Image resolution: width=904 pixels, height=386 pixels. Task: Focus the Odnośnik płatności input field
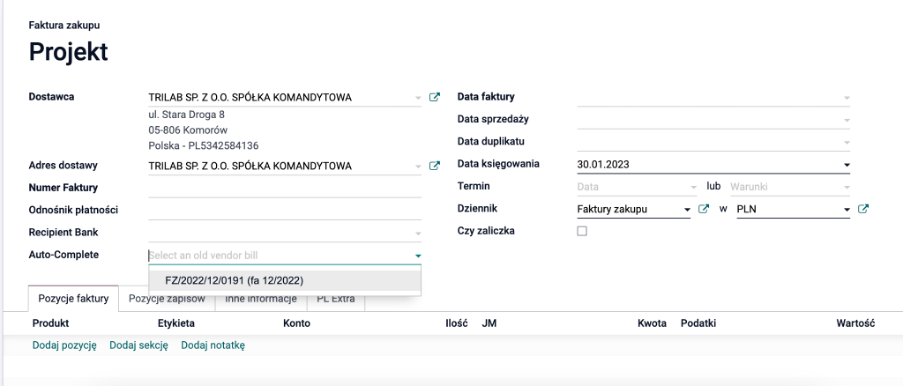285,210
